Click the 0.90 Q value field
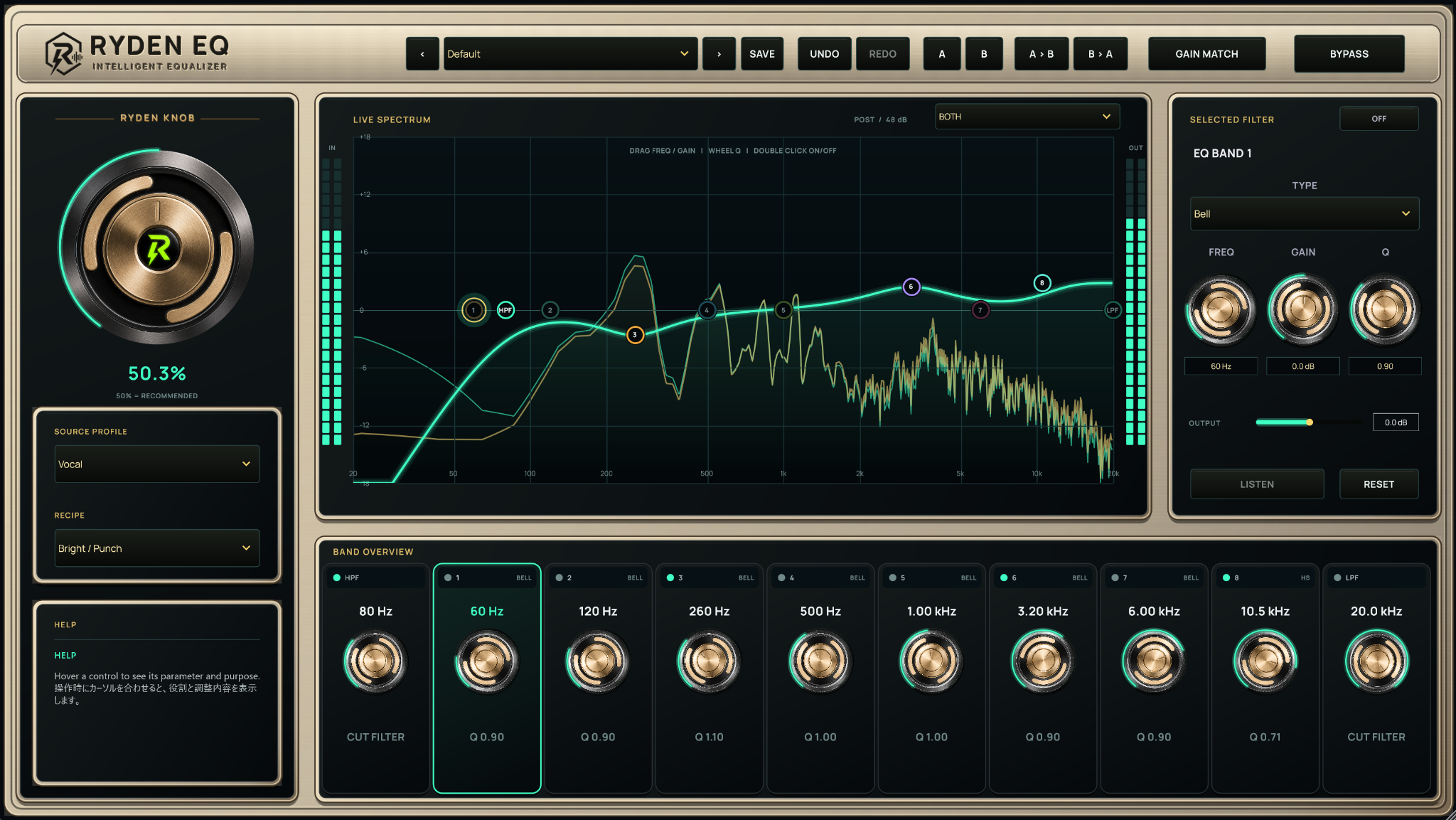This screenshot has height=820, width=1456. (x=1385, y=366)
